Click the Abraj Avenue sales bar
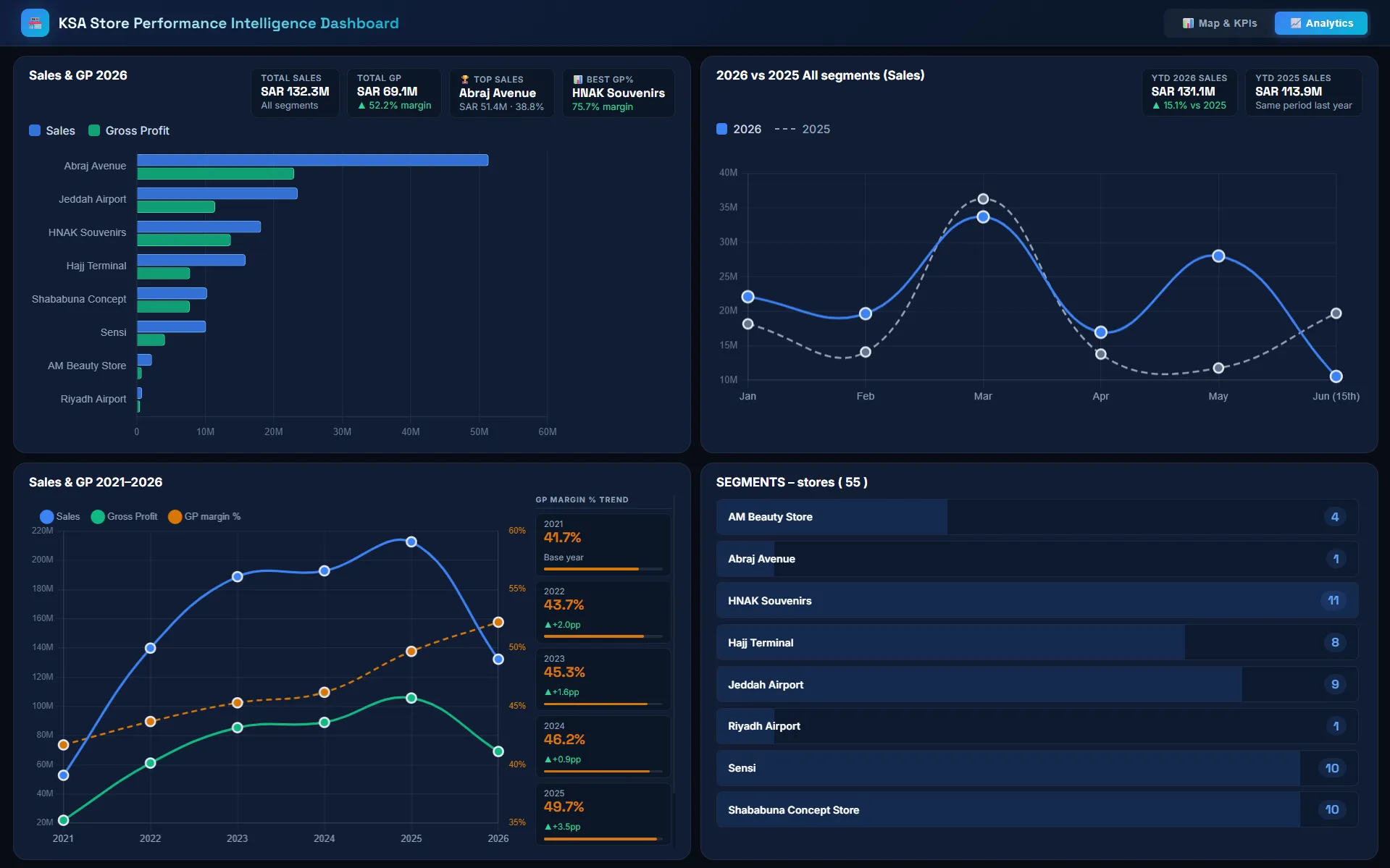Viewport: 1390px width, 868px height. coord(312,160)
